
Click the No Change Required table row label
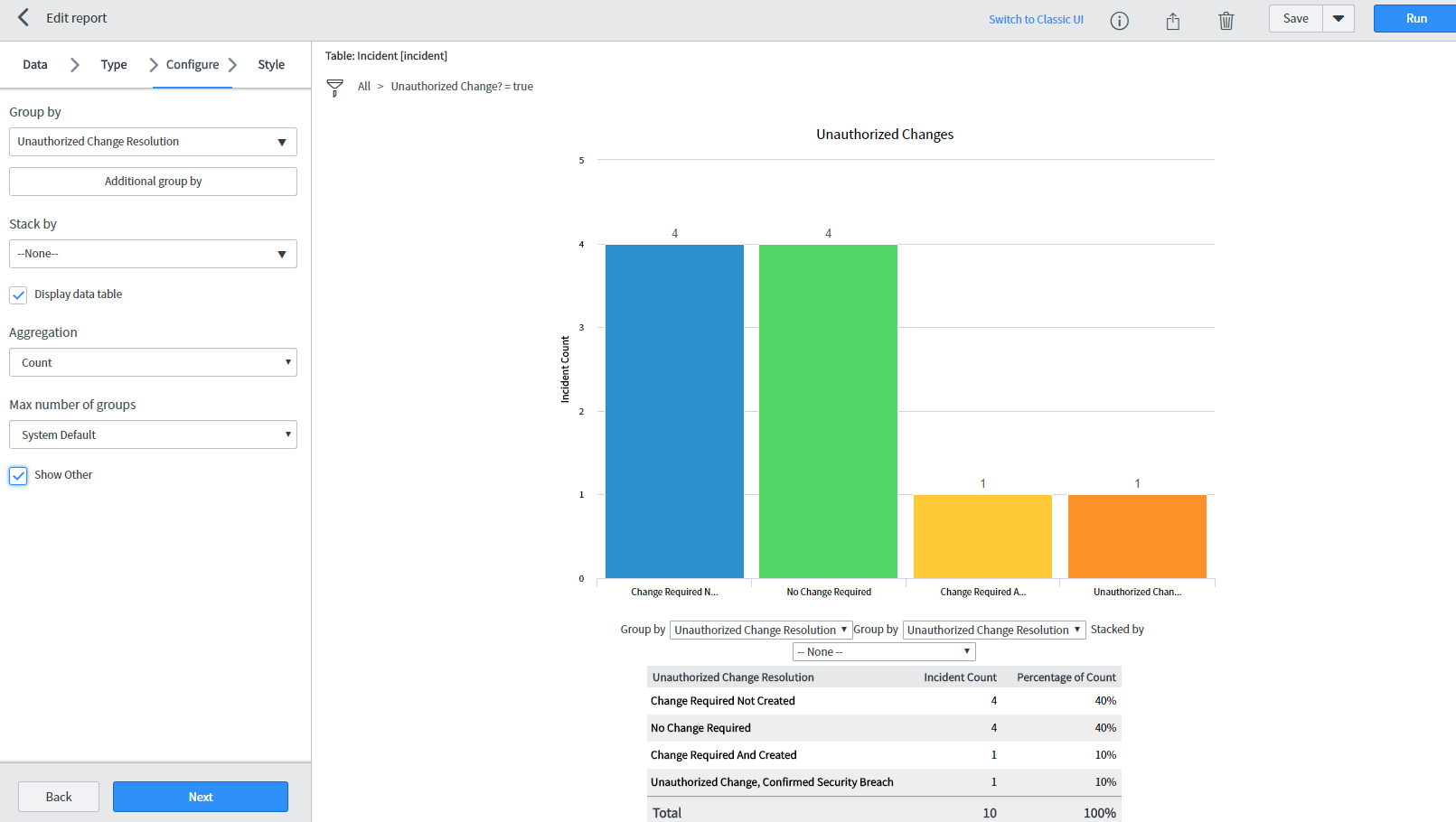click(700, 728)
